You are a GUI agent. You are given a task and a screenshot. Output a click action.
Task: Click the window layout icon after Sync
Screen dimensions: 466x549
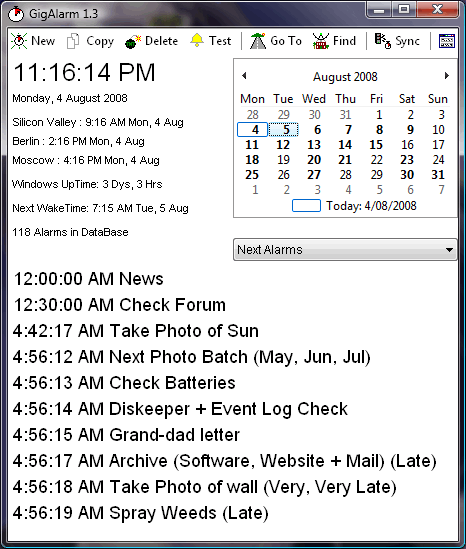tap(447, 41)
